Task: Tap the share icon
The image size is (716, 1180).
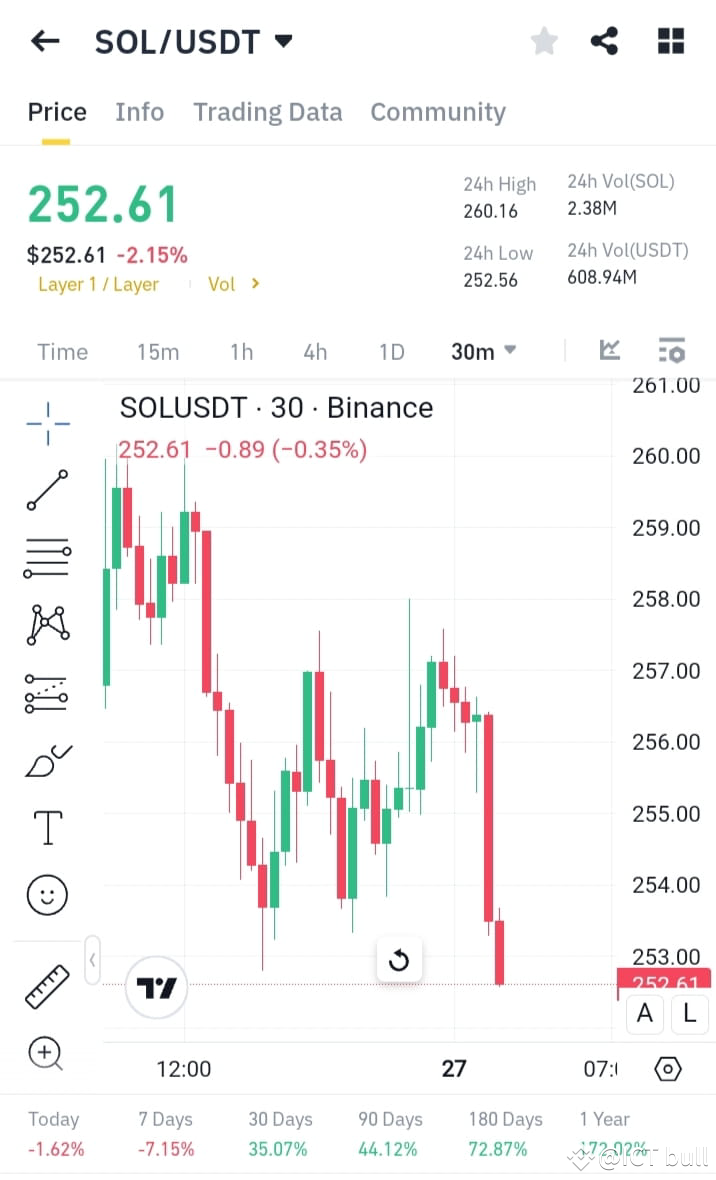Action: tap(604, 41)
